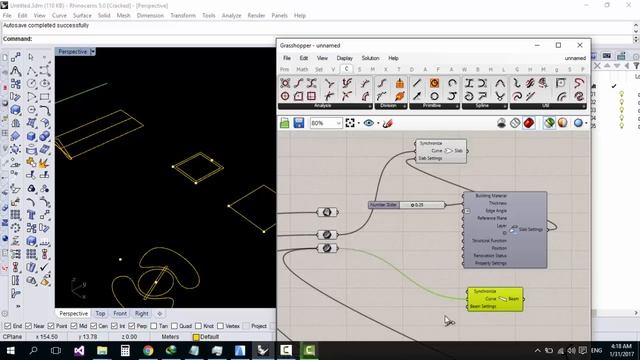Click the red swirl icon in Util panel
This screenshot has height=360, width=640.
point(579,83)
